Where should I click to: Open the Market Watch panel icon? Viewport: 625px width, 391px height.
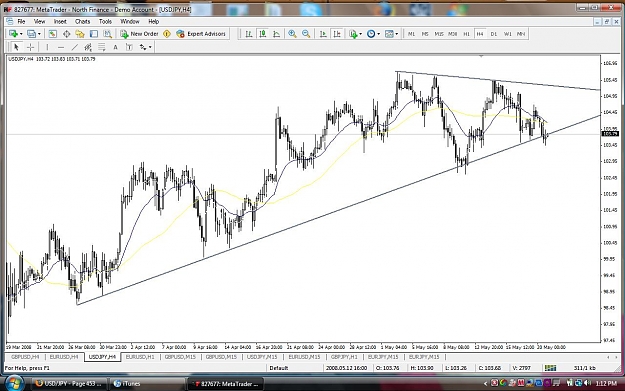[x=53, y=34]
